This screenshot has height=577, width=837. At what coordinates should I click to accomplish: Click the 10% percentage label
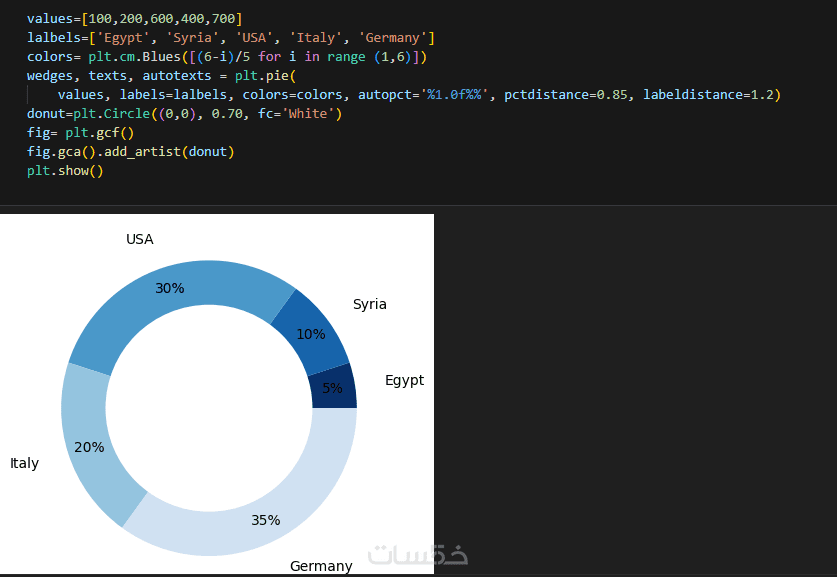pos(311,334)
